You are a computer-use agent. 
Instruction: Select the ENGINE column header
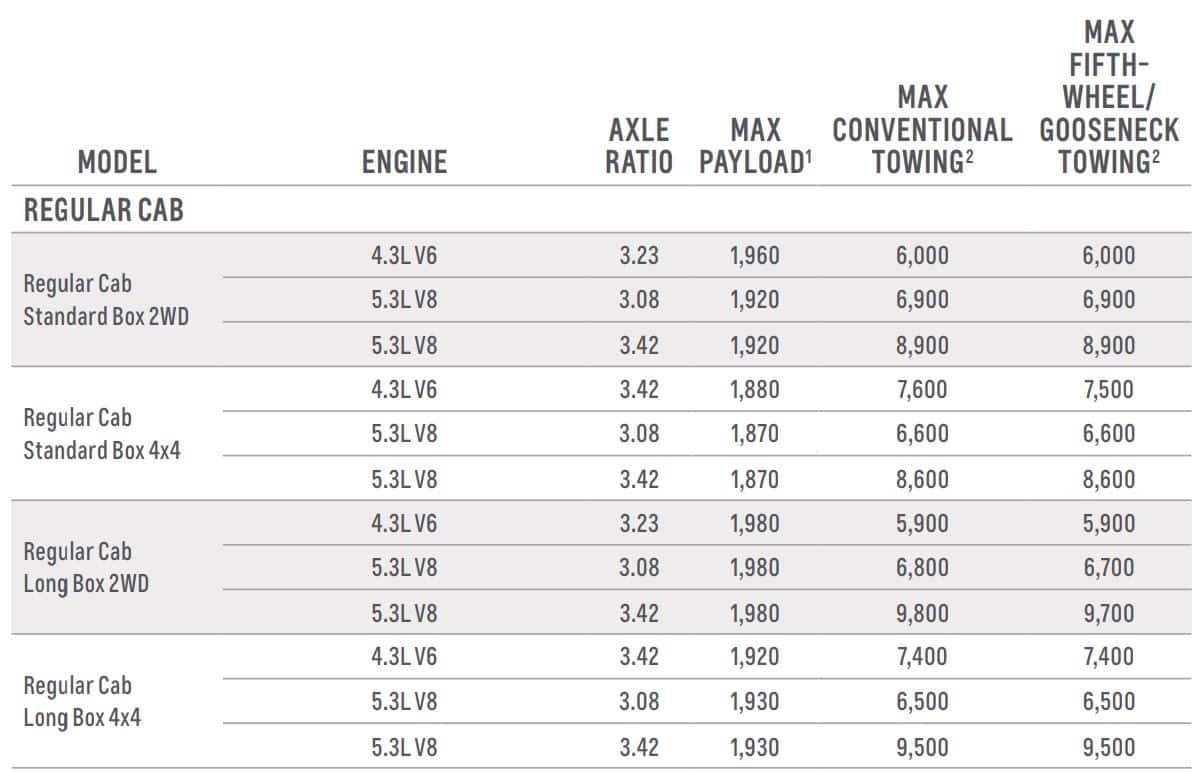tap(404, 162)
